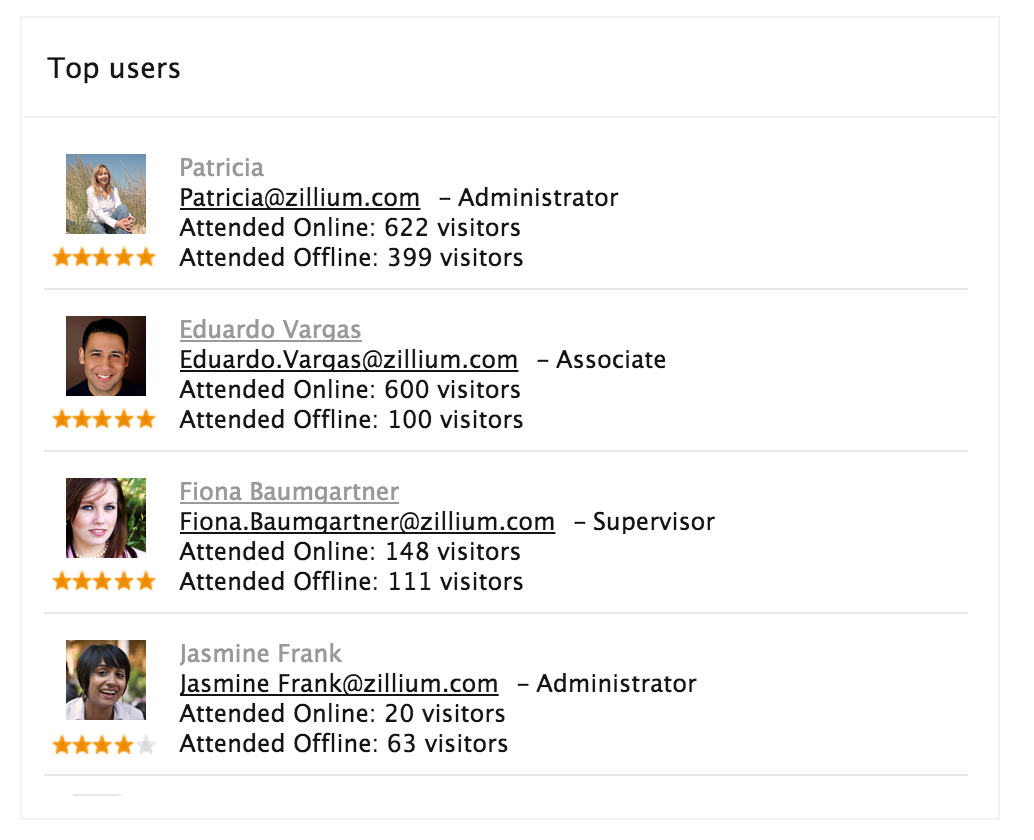Click the grey fifth star for Jasmine Frank
The width and height of the screenshot is (1034, 840).
(x=146, y=745)
